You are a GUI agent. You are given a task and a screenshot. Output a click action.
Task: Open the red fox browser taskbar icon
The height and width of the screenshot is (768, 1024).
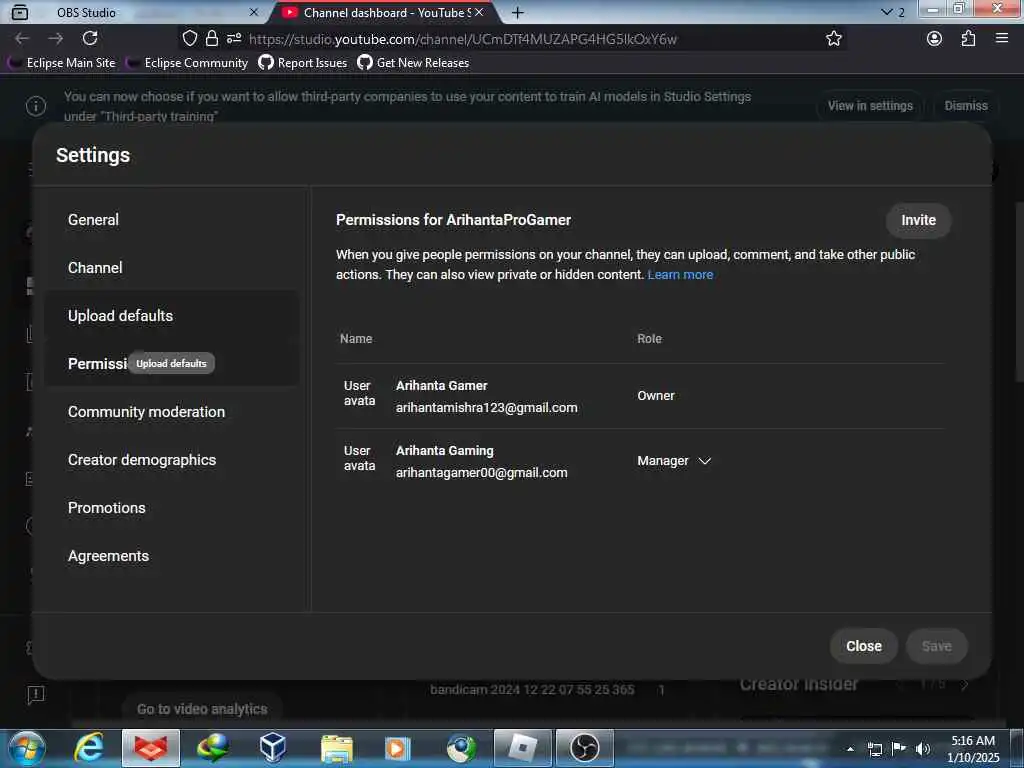pos(151,748)
